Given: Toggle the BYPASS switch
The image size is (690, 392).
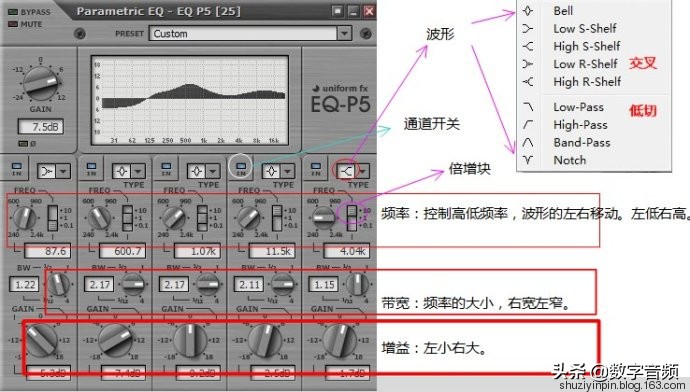Looking at the screenshot, I should [14, 12].
